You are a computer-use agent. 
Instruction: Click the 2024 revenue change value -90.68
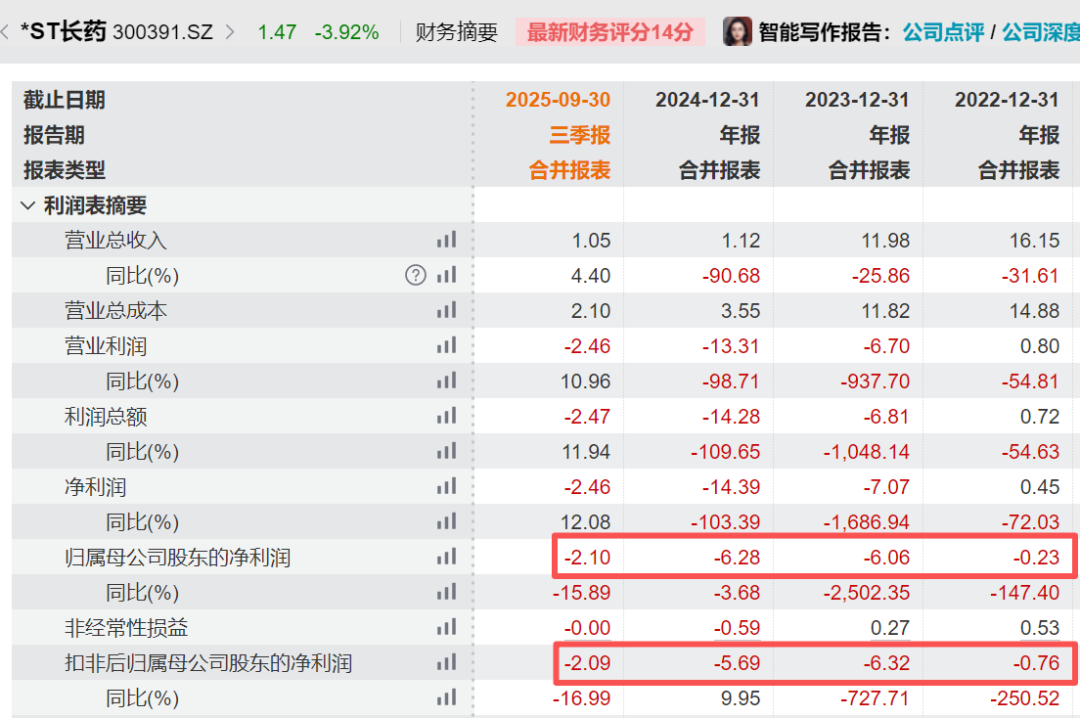point(731,276)
